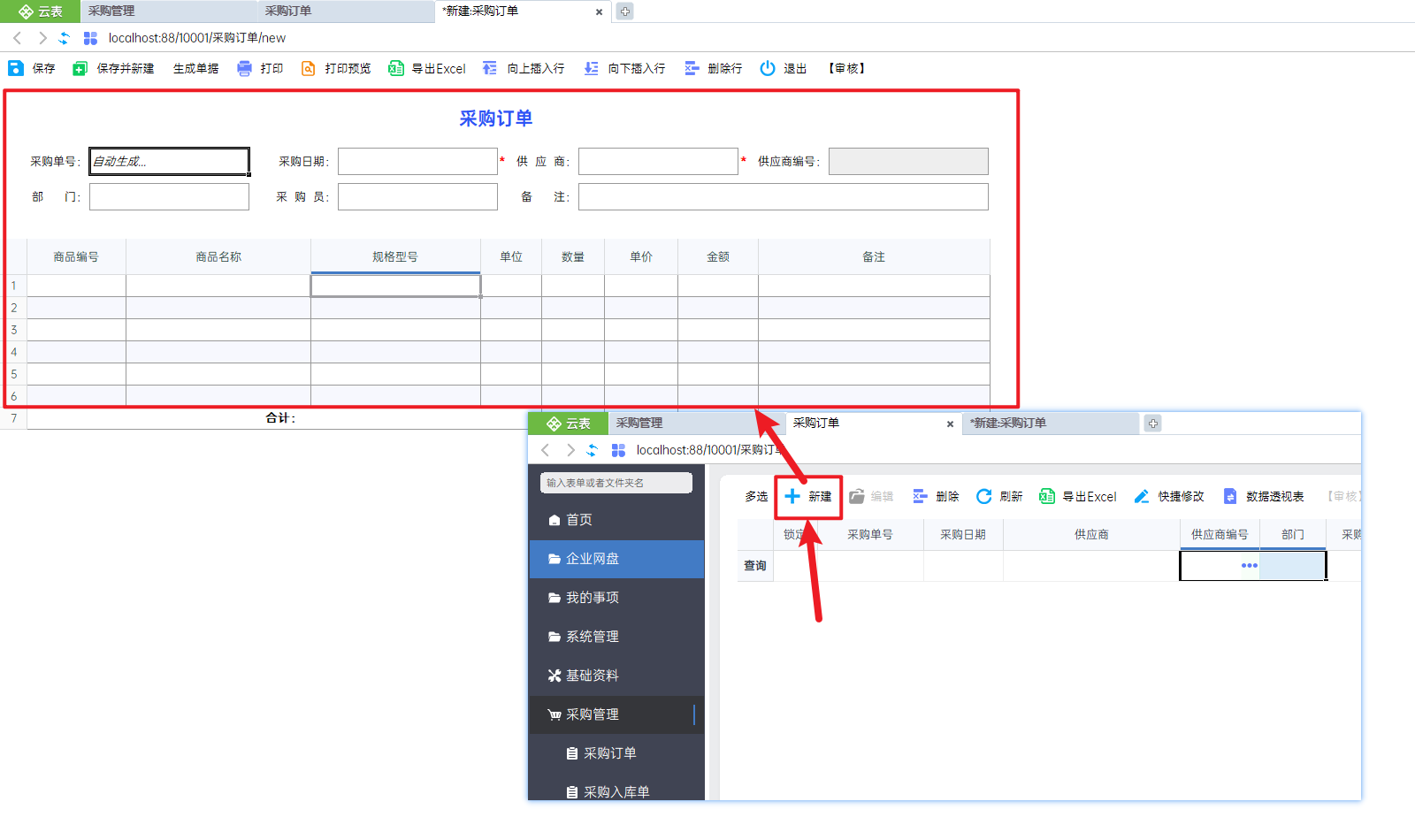Open the 云表 home tab in top window
The width and height of the screenshot is (1415, 840).
point(41,11)
